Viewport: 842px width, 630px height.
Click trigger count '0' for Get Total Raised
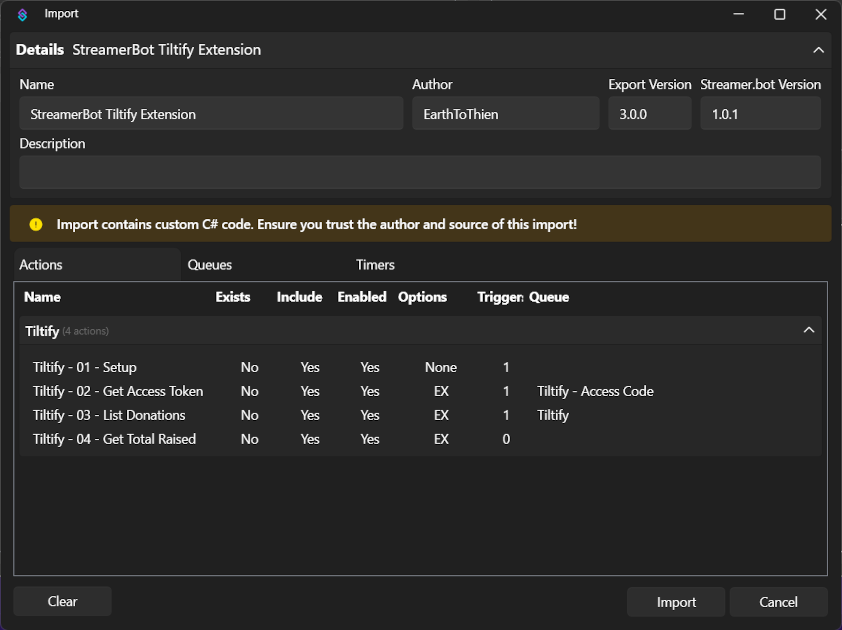(x=506, y=439)
